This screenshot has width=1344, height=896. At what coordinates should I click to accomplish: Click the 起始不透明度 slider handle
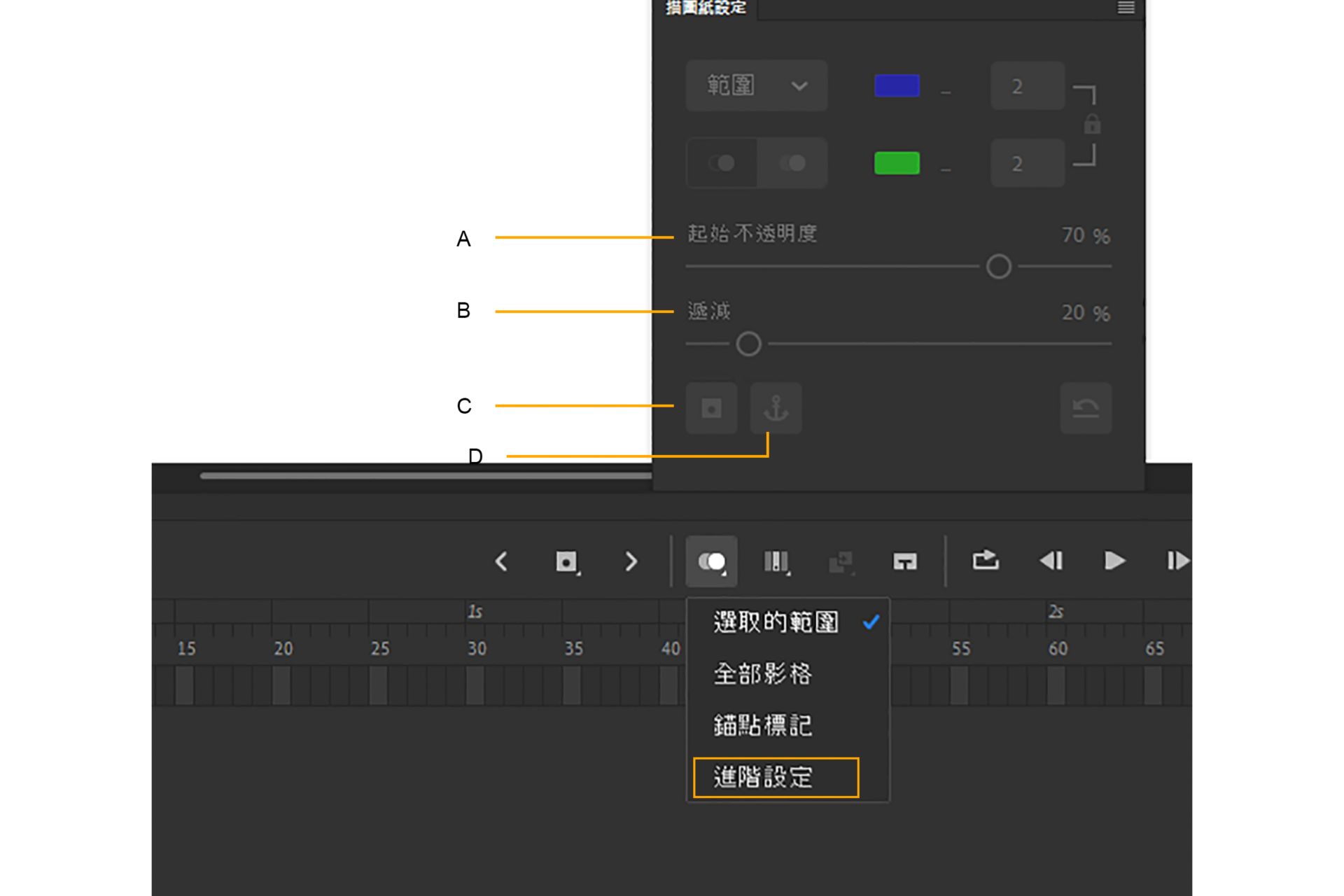(x=998, y=267)
